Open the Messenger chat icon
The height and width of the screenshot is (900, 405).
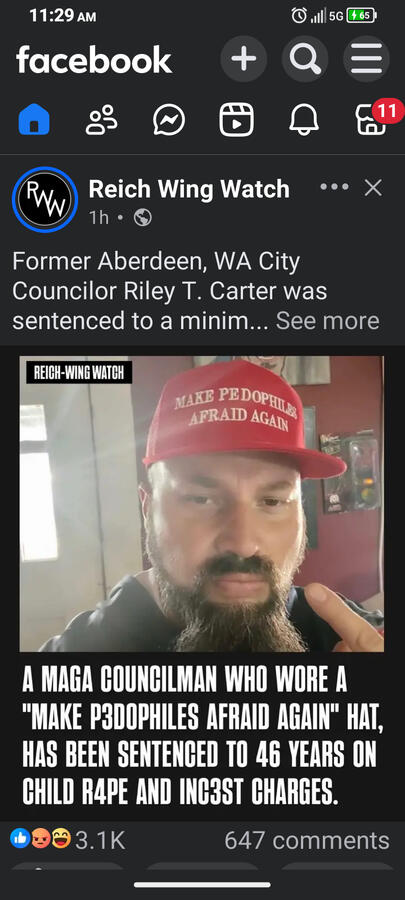(169, 121)
